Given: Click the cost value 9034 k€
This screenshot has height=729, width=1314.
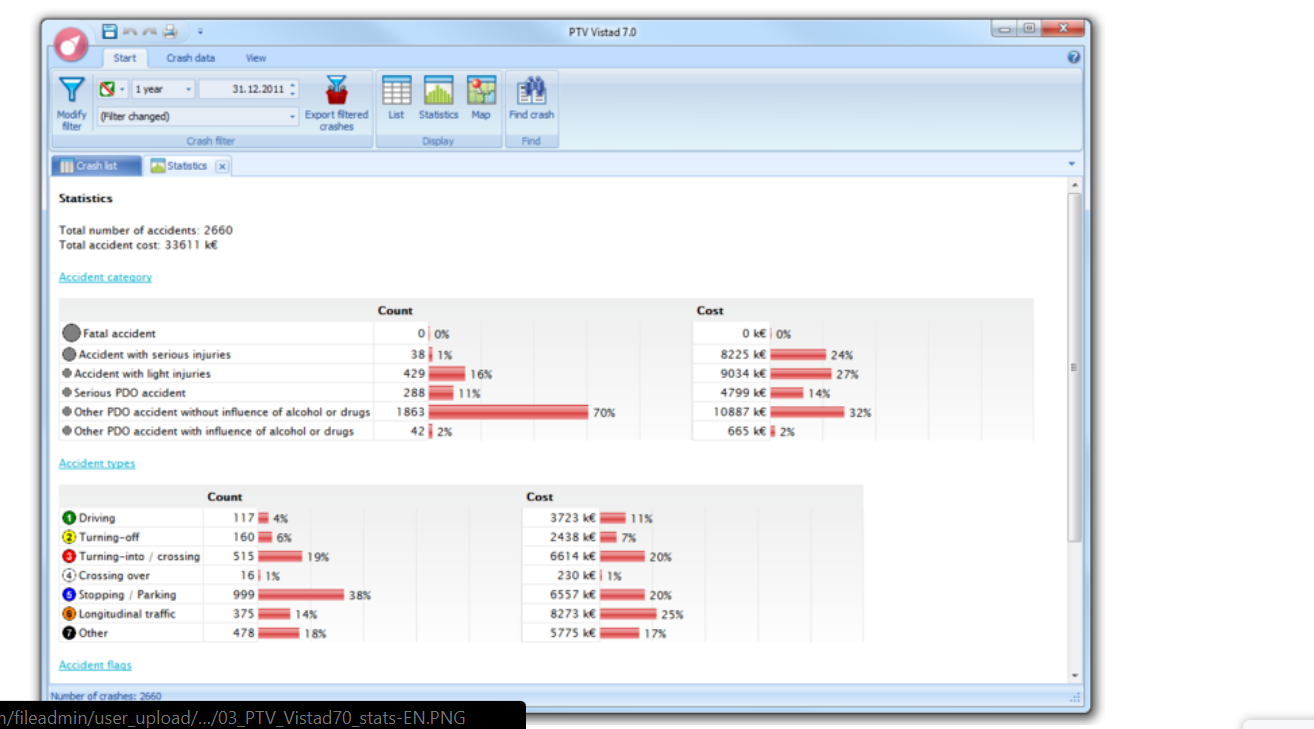Looking at the screenshot, I should coord(743,373).
